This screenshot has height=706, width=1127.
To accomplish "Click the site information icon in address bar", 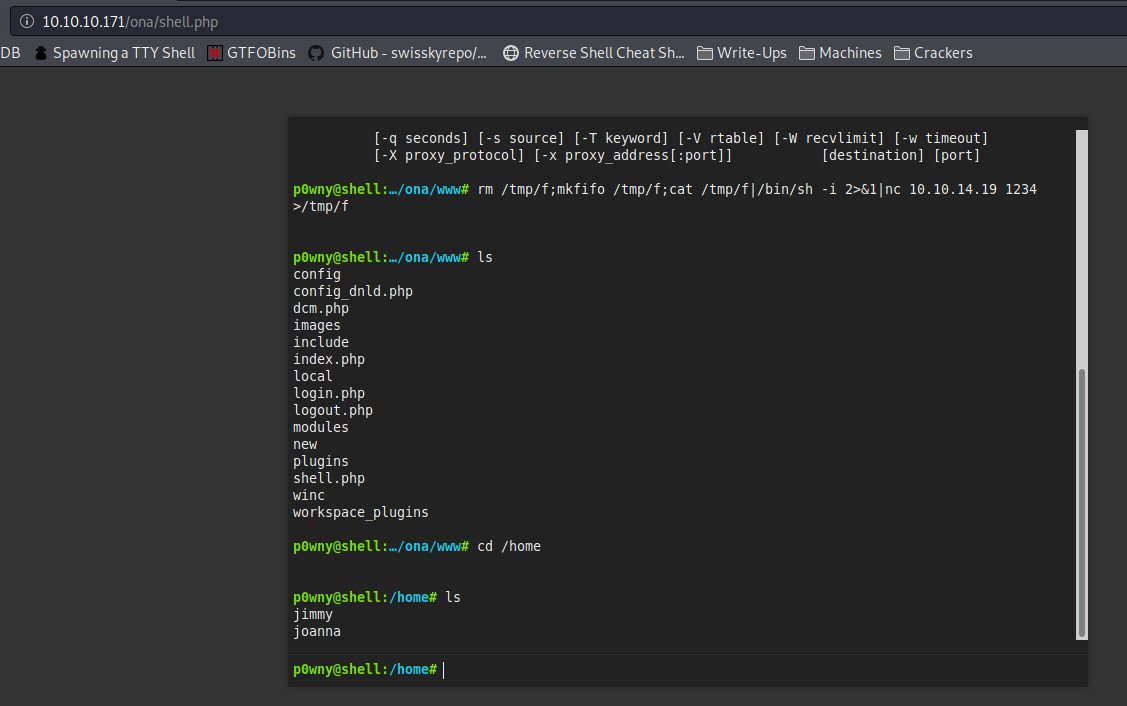I will tap(27, 22).
